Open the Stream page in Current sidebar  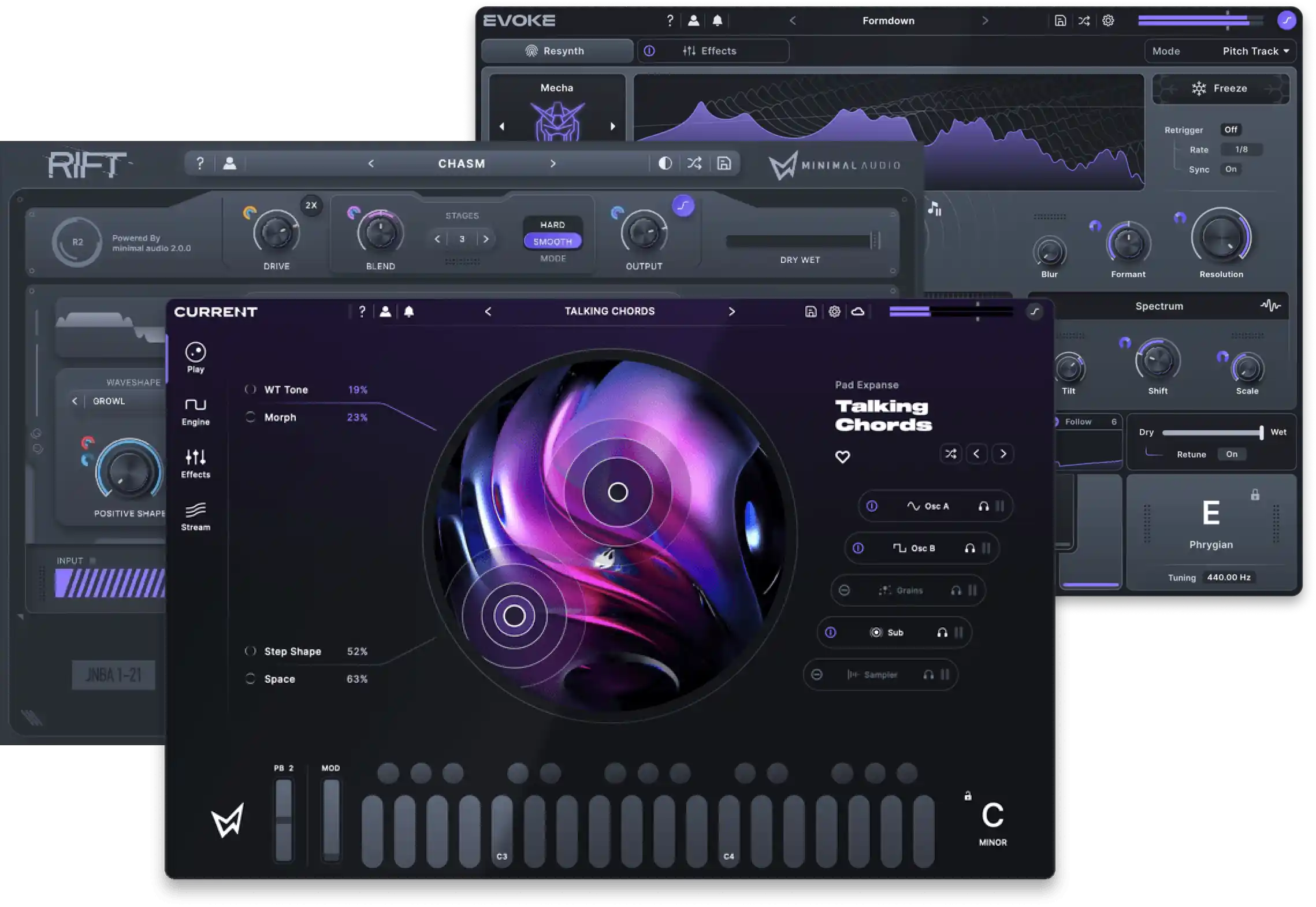195,516
